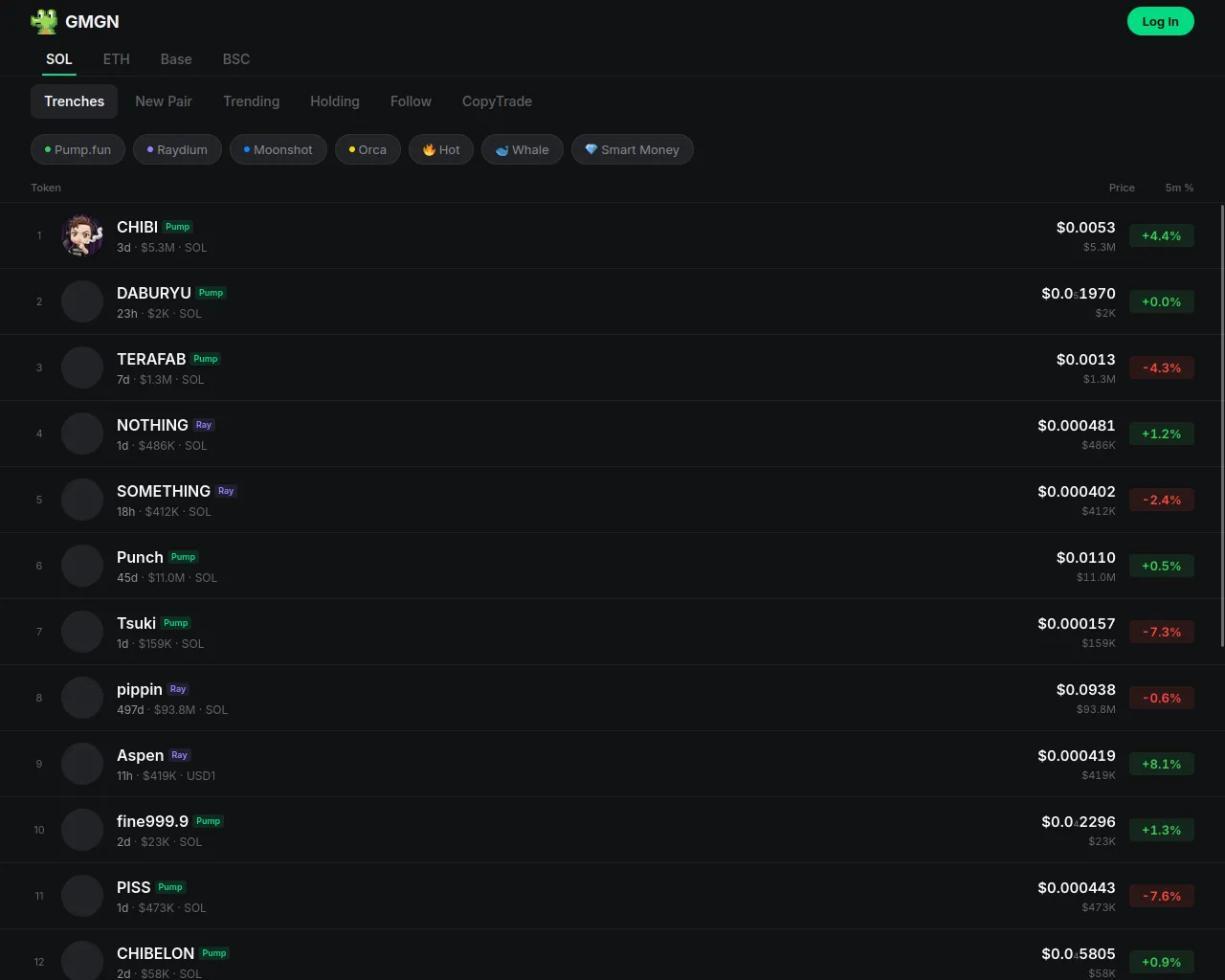Open the CHIBELON token name

pos(155,953)
